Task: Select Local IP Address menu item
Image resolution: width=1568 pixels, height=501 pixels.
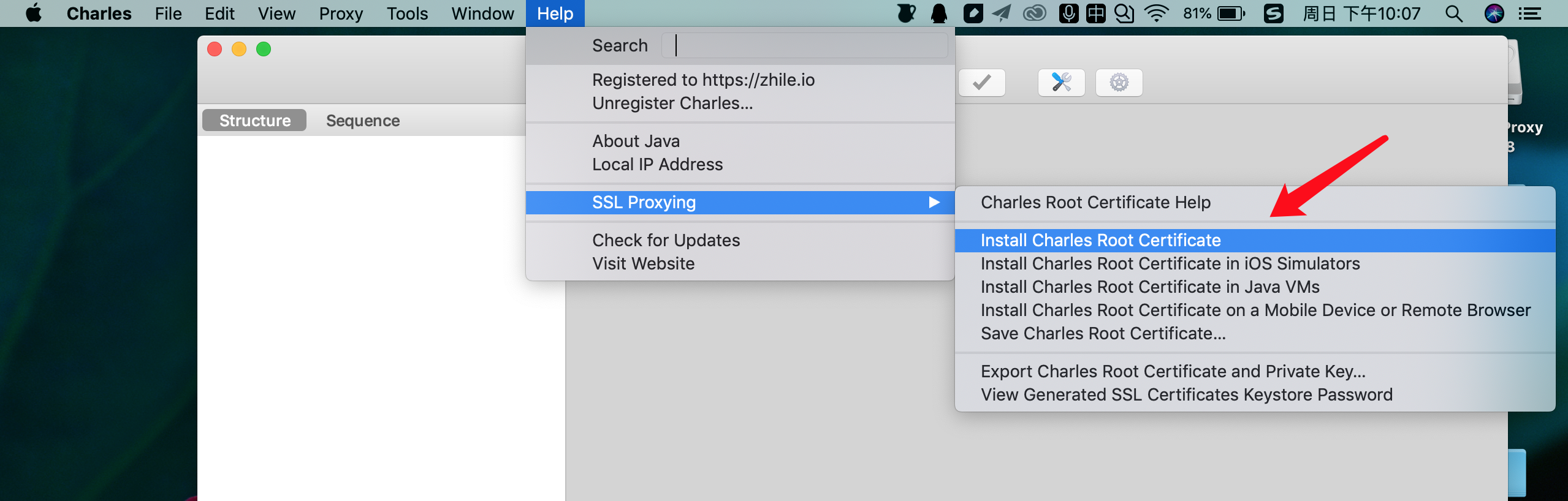Action: pyautogui.click(x=740, y=164)
